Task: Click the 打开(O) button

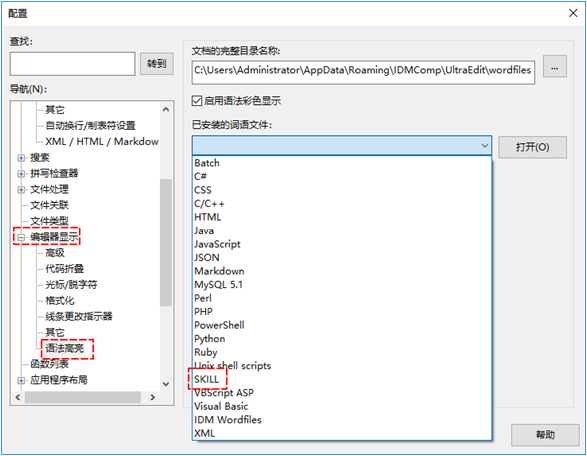Action: [532, 147]
